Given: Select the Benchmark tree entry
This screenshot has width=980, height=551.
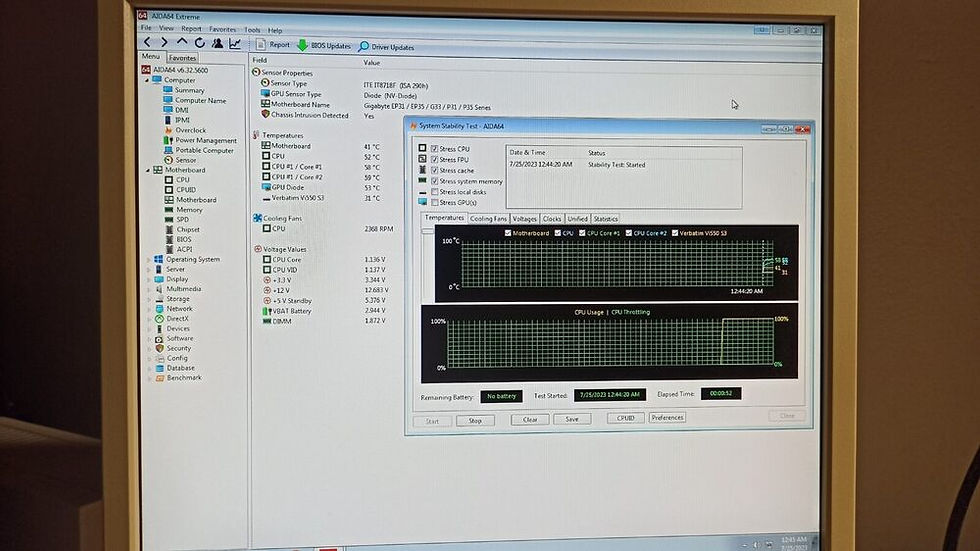Looking at the screenshot, I should tap(184, 377).
